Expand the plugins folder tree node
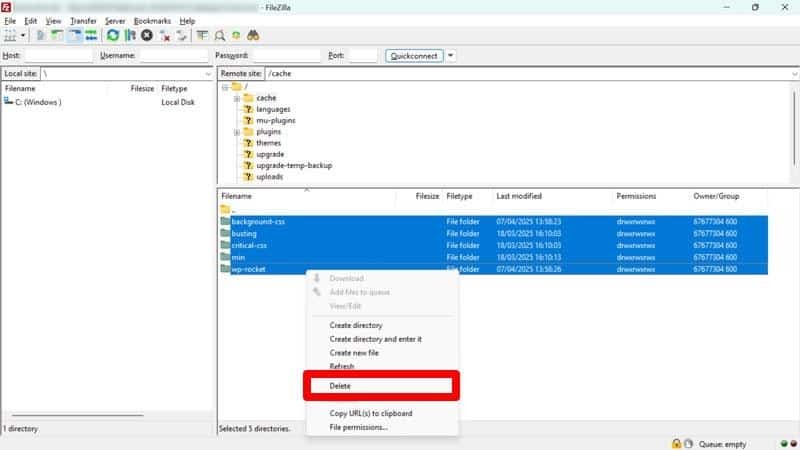The height and width of the screenshot is (450, 800). 237,132
